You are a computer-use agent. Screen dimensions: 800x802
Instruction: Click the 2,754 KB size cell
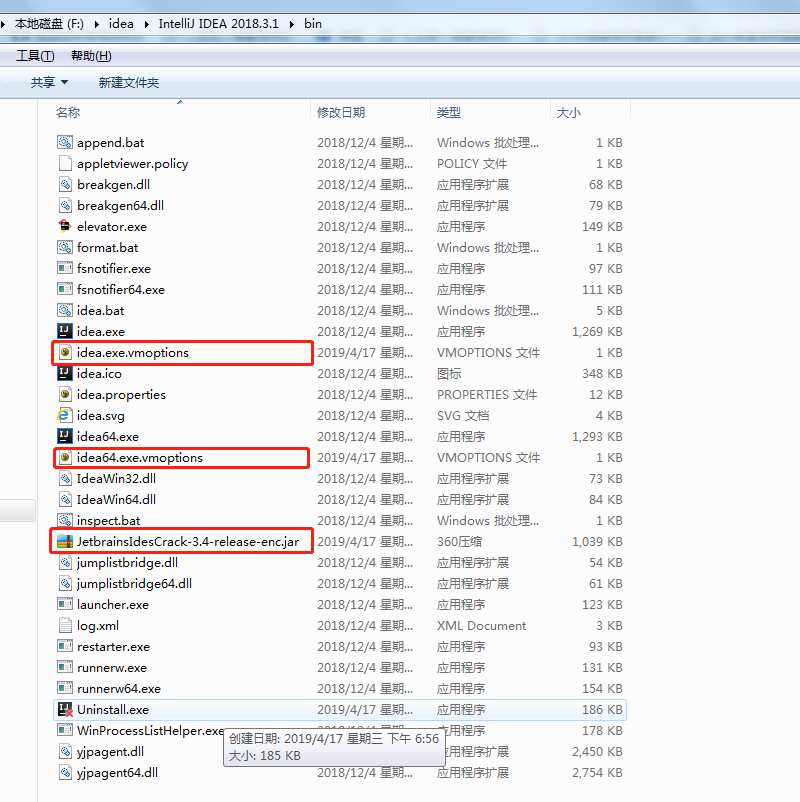pos(597,772)
